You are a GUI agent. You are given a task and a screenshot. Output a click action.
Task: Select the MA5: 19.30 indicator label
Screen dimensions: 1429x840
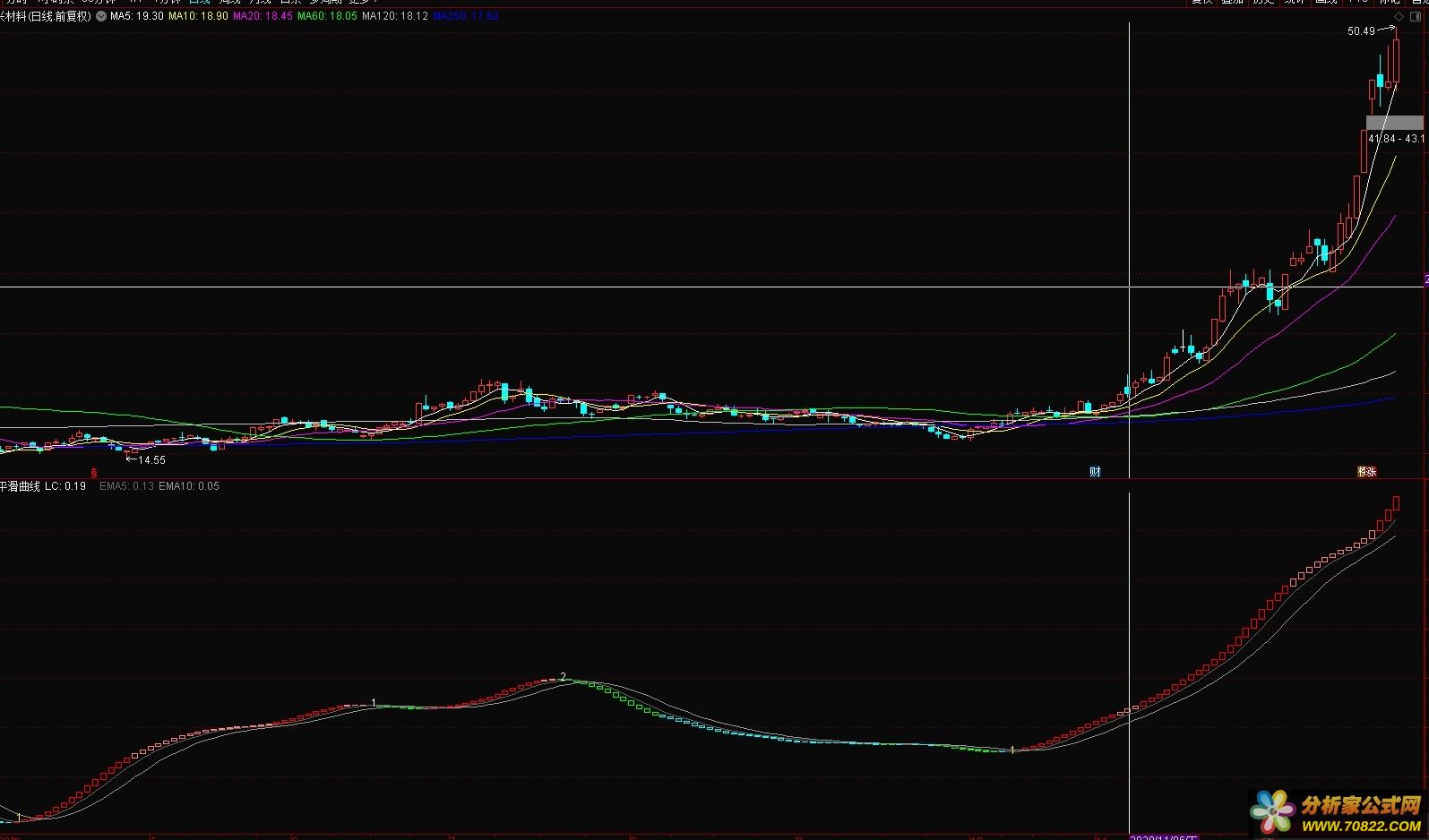pyautogui.click(x=137, y=16)
